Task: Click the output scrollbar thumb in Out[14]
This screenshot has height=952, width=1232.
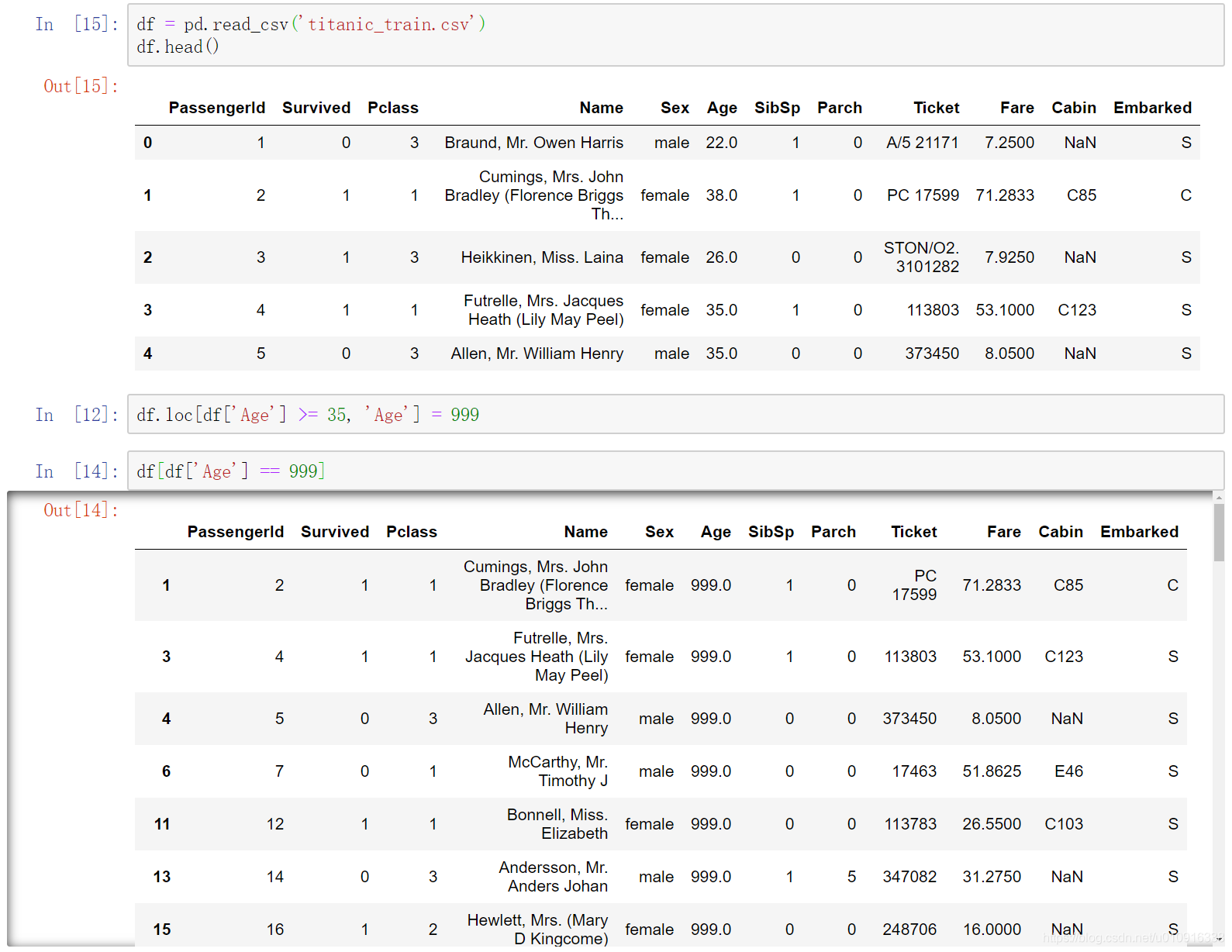Action: click(x=1219, y=532)
